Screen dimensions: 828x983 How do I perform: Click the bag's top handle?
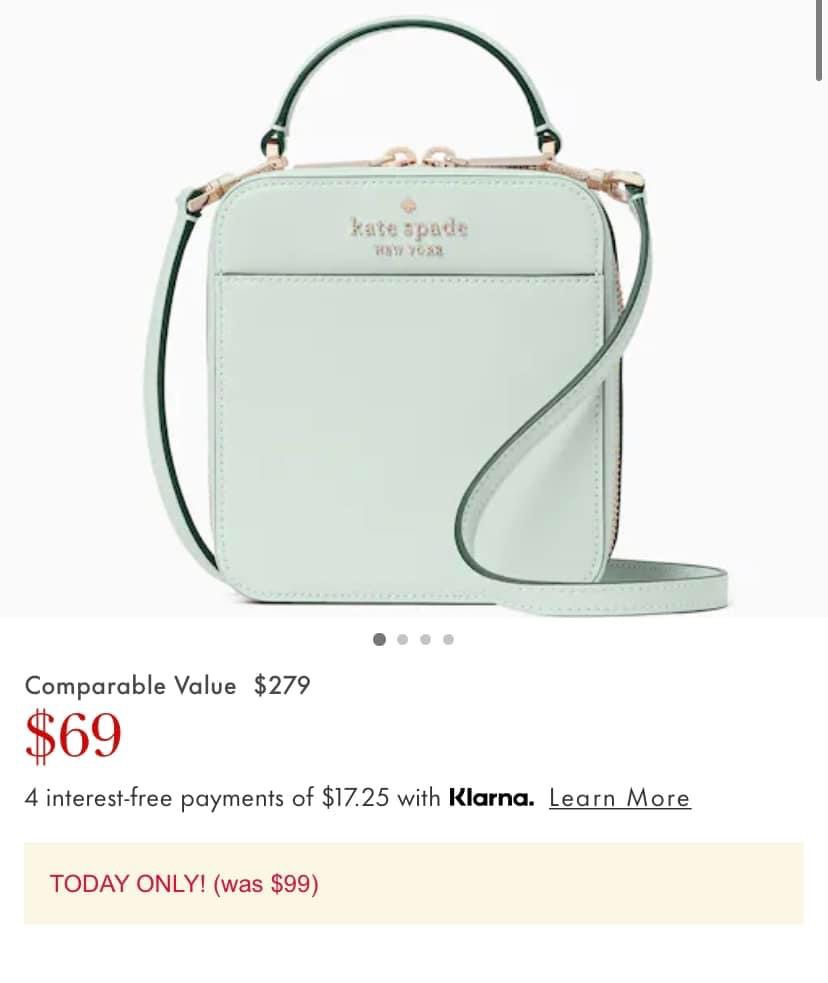click(411, 88)
